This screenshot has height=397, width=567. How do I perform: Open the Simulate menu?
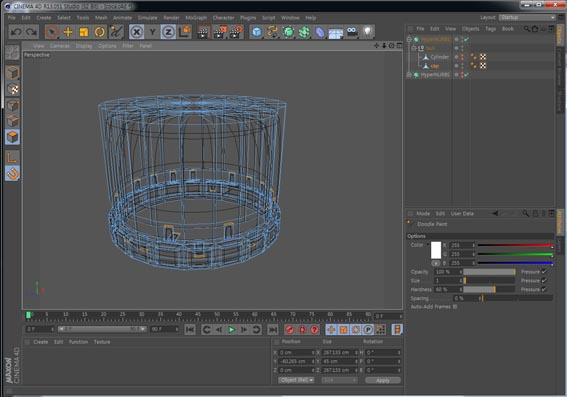(148, 18)
